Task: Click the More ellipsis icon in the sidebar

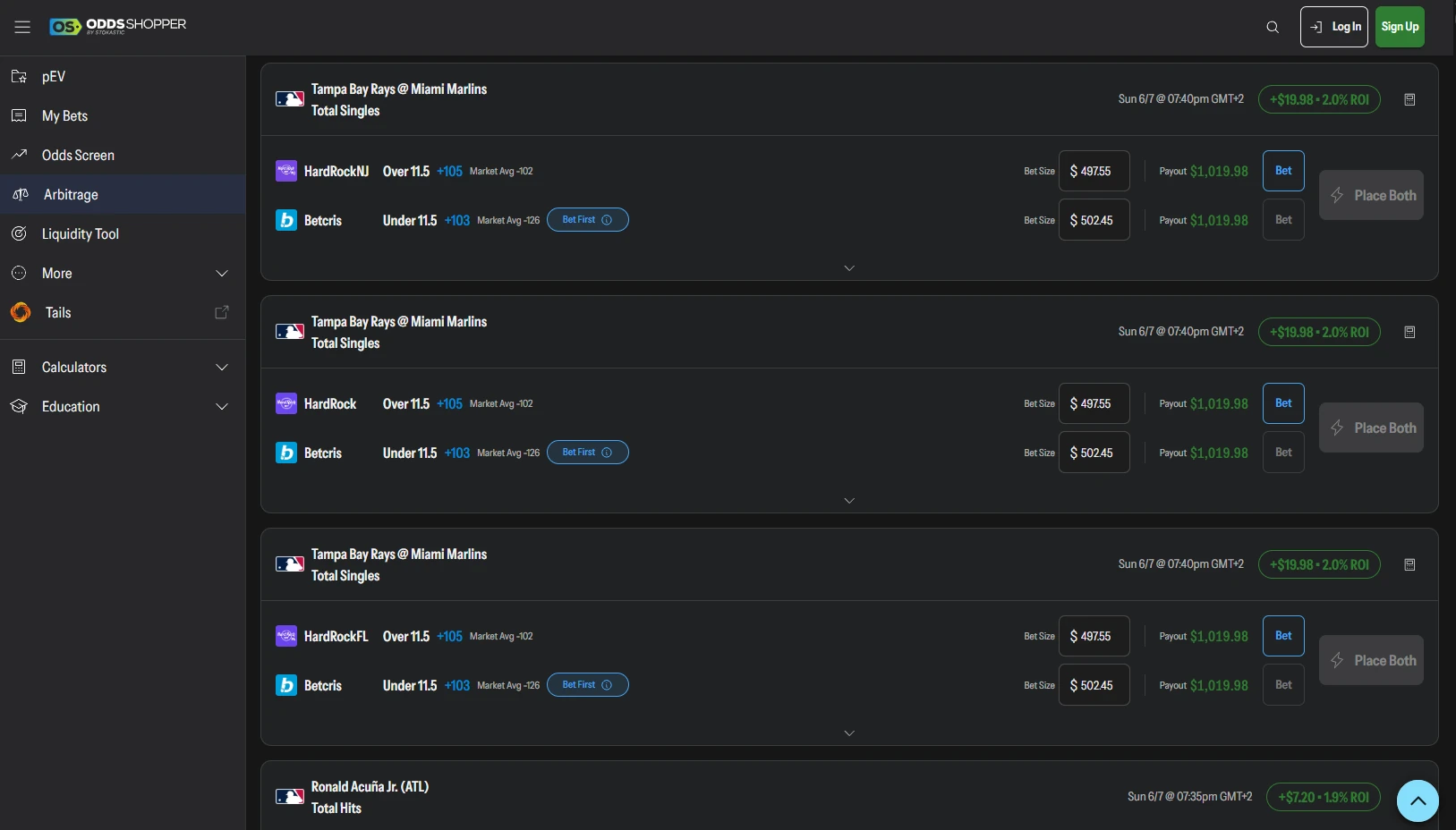Action: click(19, 273)
